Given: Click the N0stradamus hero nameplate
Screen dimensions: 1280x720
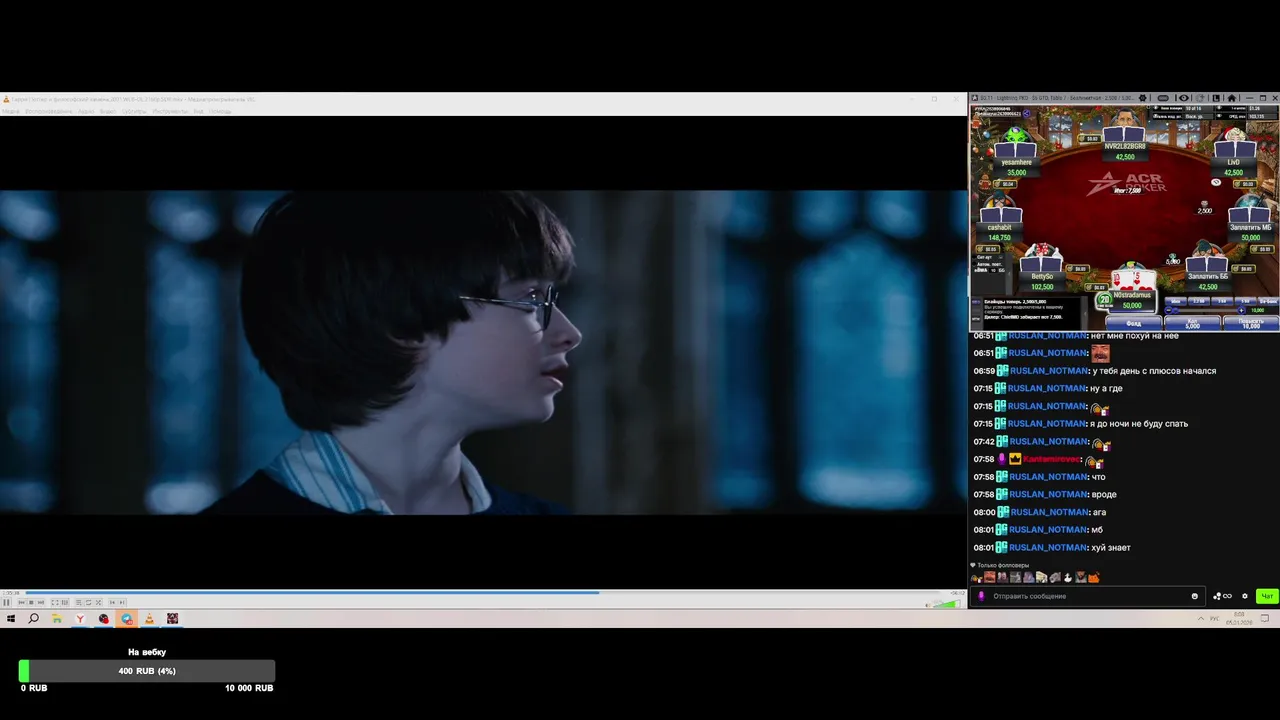Looking at the screenshot, I should (1133, 301).
